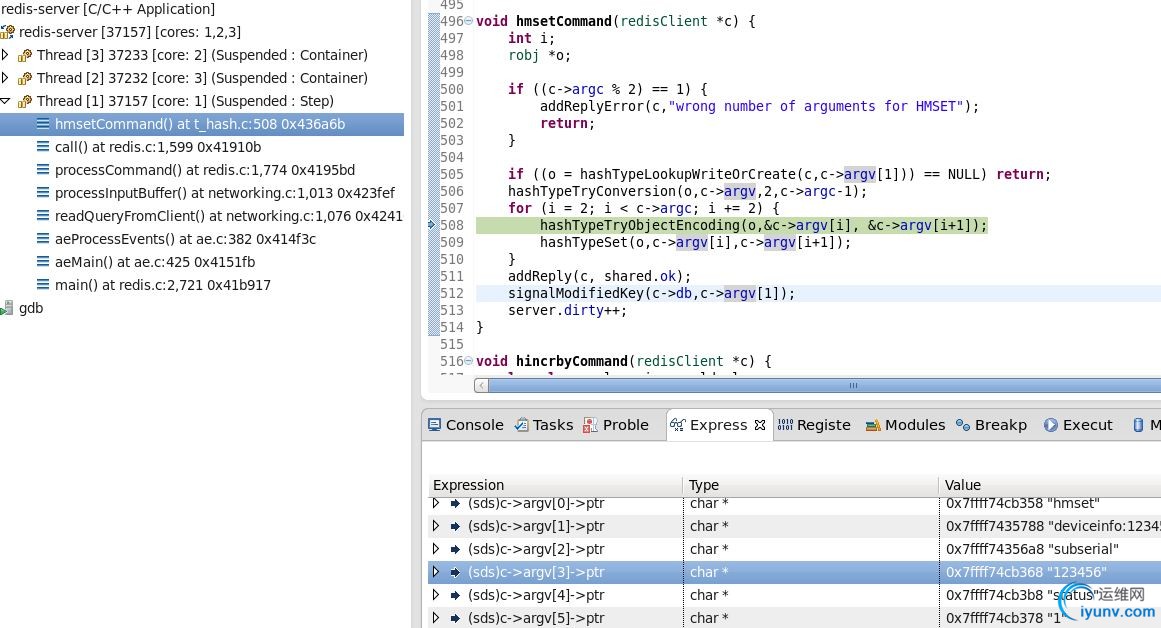The image size is (1161, 628).
Task: Expand (sds)c->argv[3]->ptr expression
Action: (x=435, y=572)
